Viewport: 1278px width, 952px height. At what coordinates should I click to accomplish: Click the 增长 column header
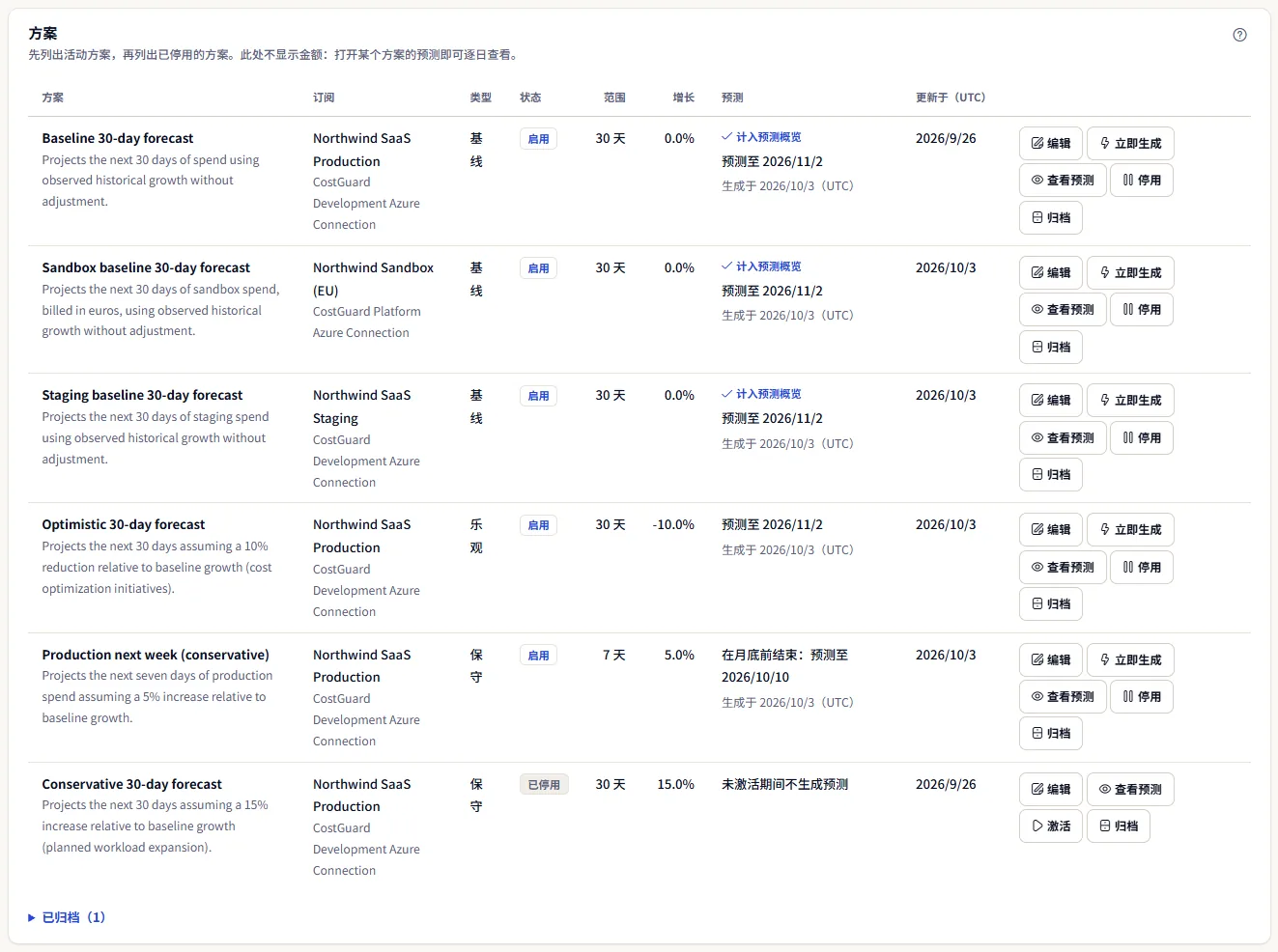point(683,98)
